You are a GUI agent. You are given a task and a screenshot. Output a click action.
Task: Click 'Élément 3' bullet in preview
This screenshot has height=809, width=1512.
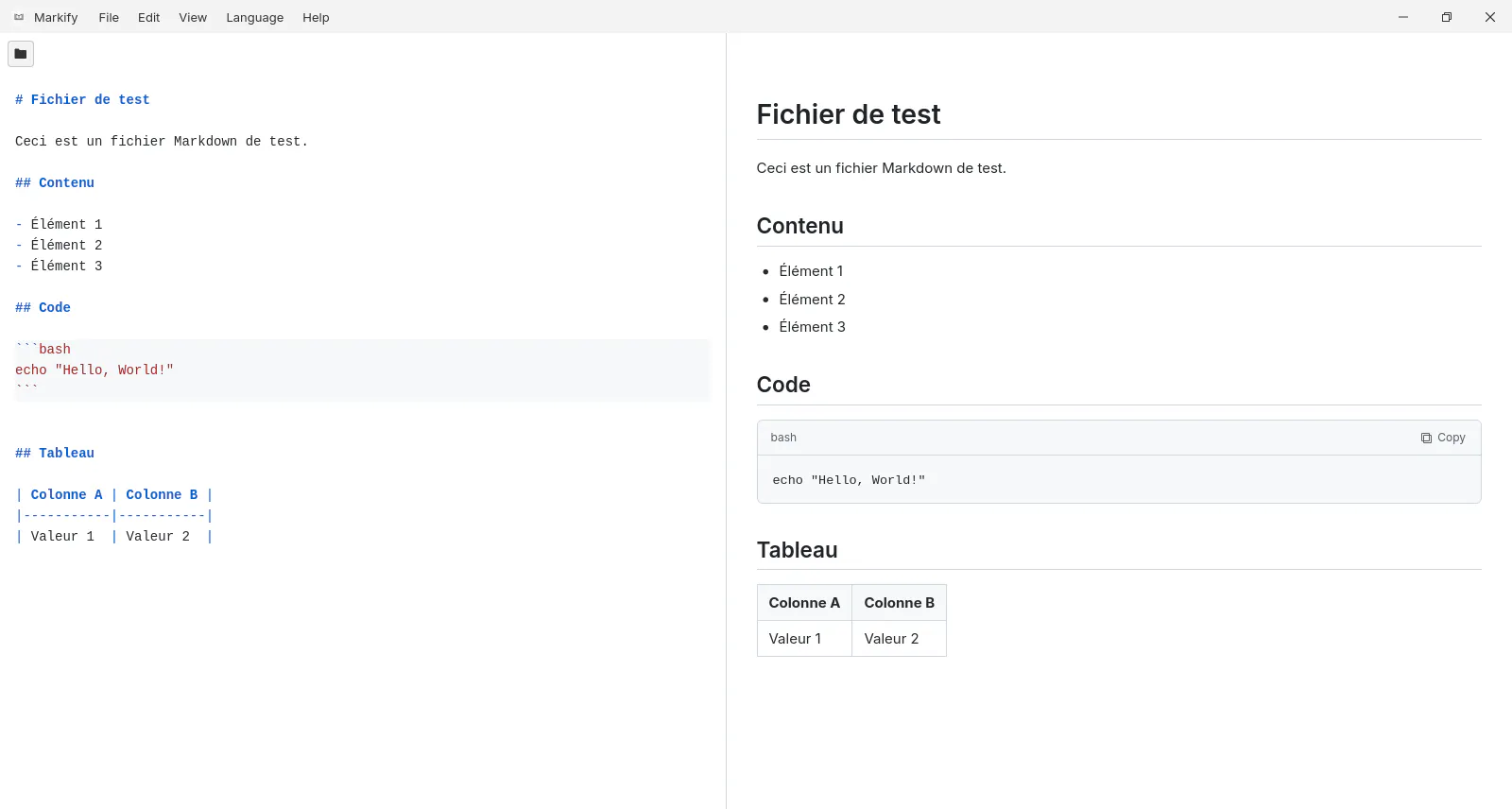(x=812, y=327)
